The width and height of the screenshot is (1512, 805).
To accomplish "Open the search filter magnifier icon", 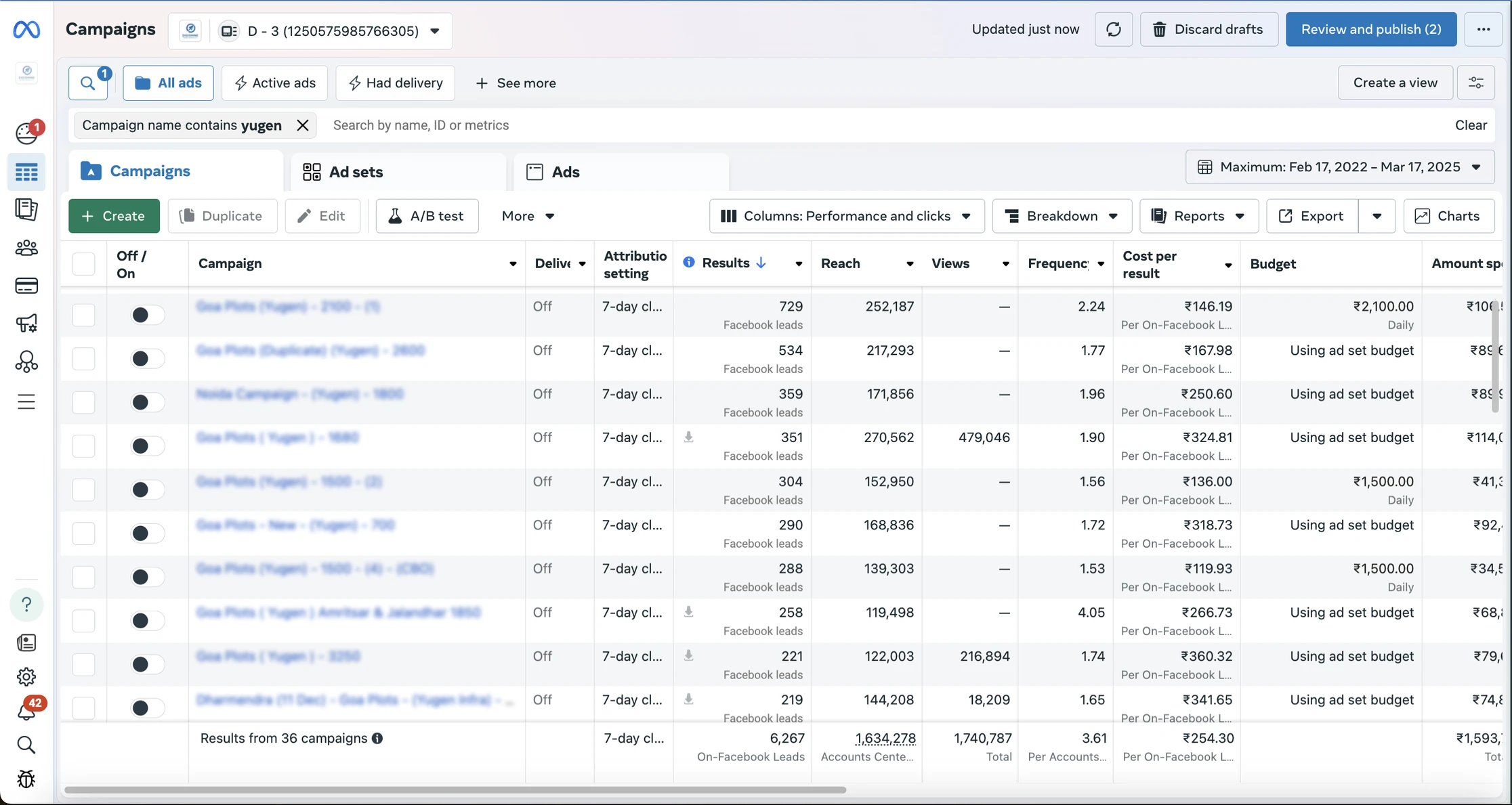I will coord(88,83).
